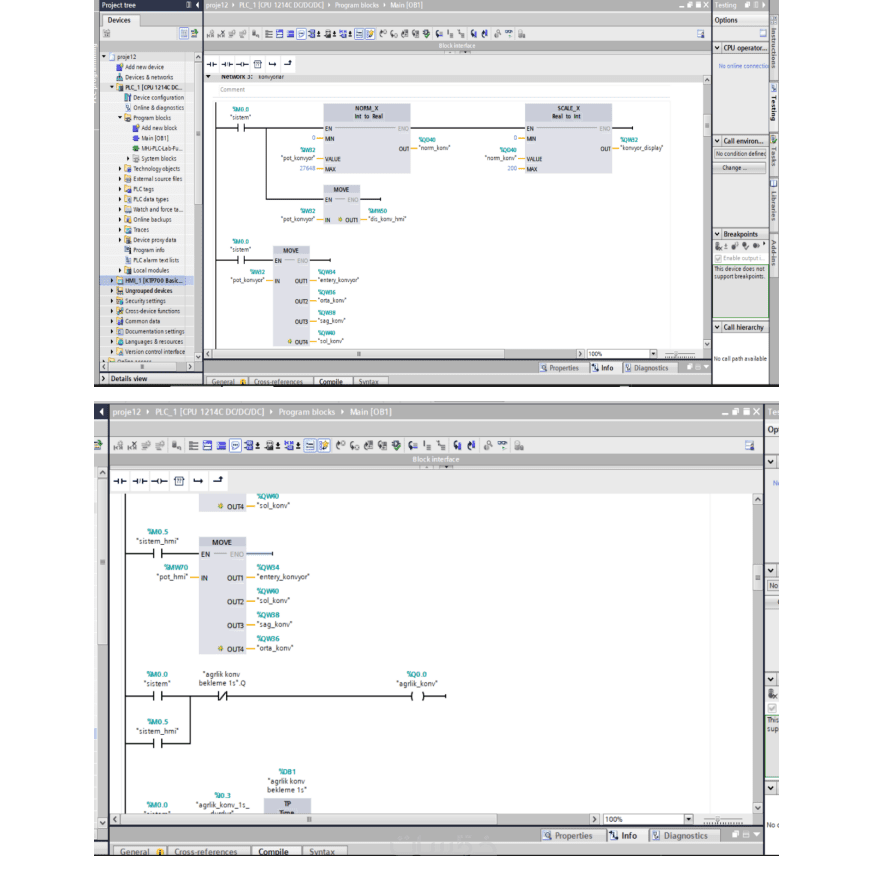Viewport: 888px width, 873px height.
Task: Close branch tool in upper window
Action: 288,63
